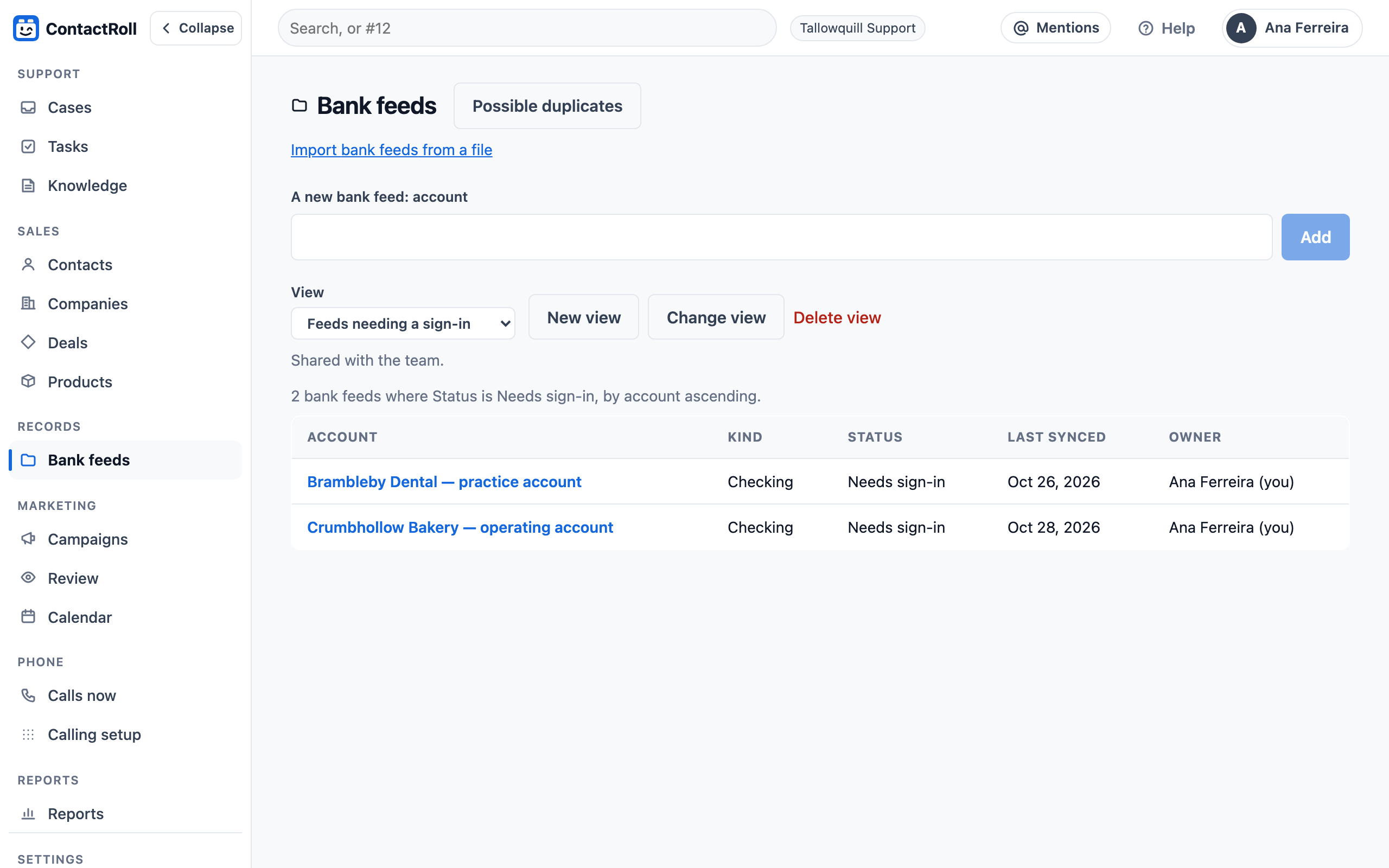
Task: Click the Ana Ferreira avatar circle
Action: [x=1241, y=28]
